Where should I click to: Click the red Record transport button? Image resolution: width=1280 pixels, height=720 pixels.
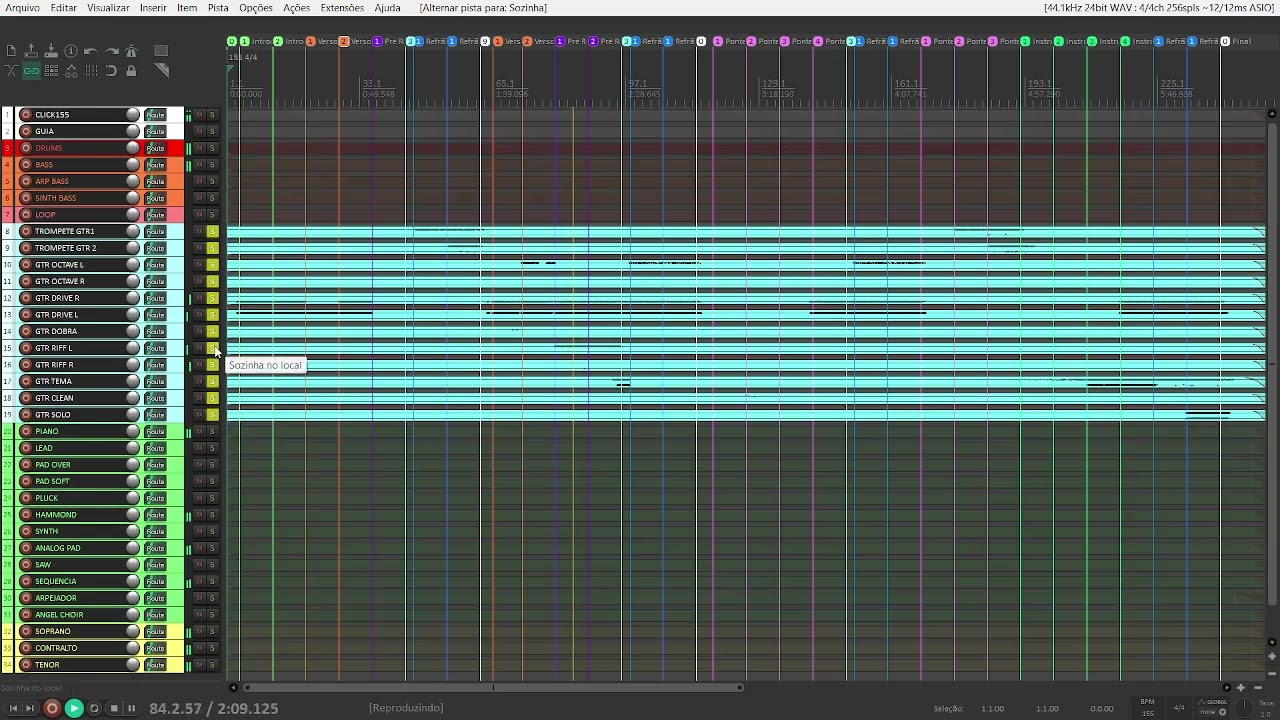[x=52, y=708]
